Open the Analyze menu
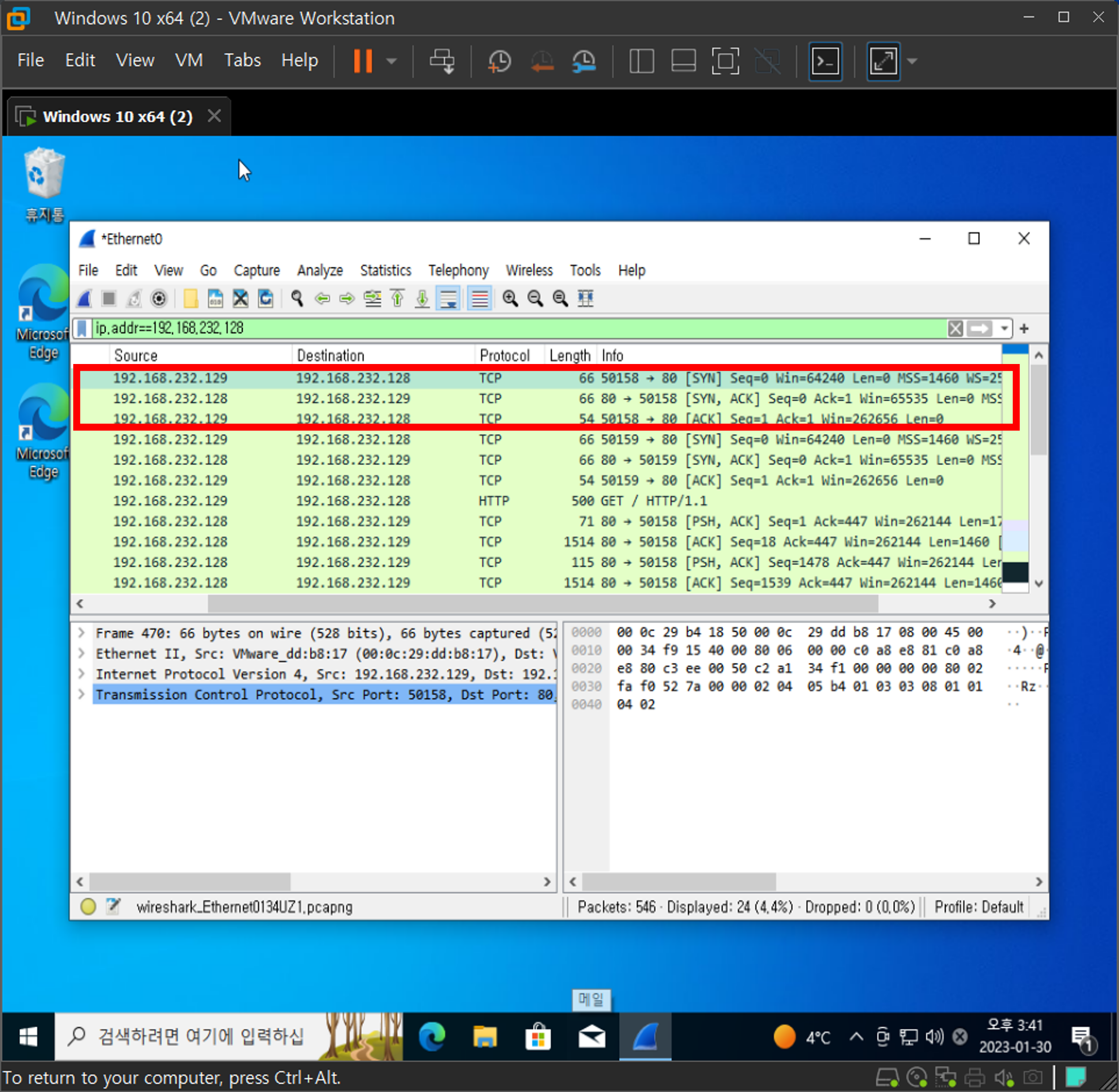Viewport: 1119px width, 1092px height. (319, 270)
